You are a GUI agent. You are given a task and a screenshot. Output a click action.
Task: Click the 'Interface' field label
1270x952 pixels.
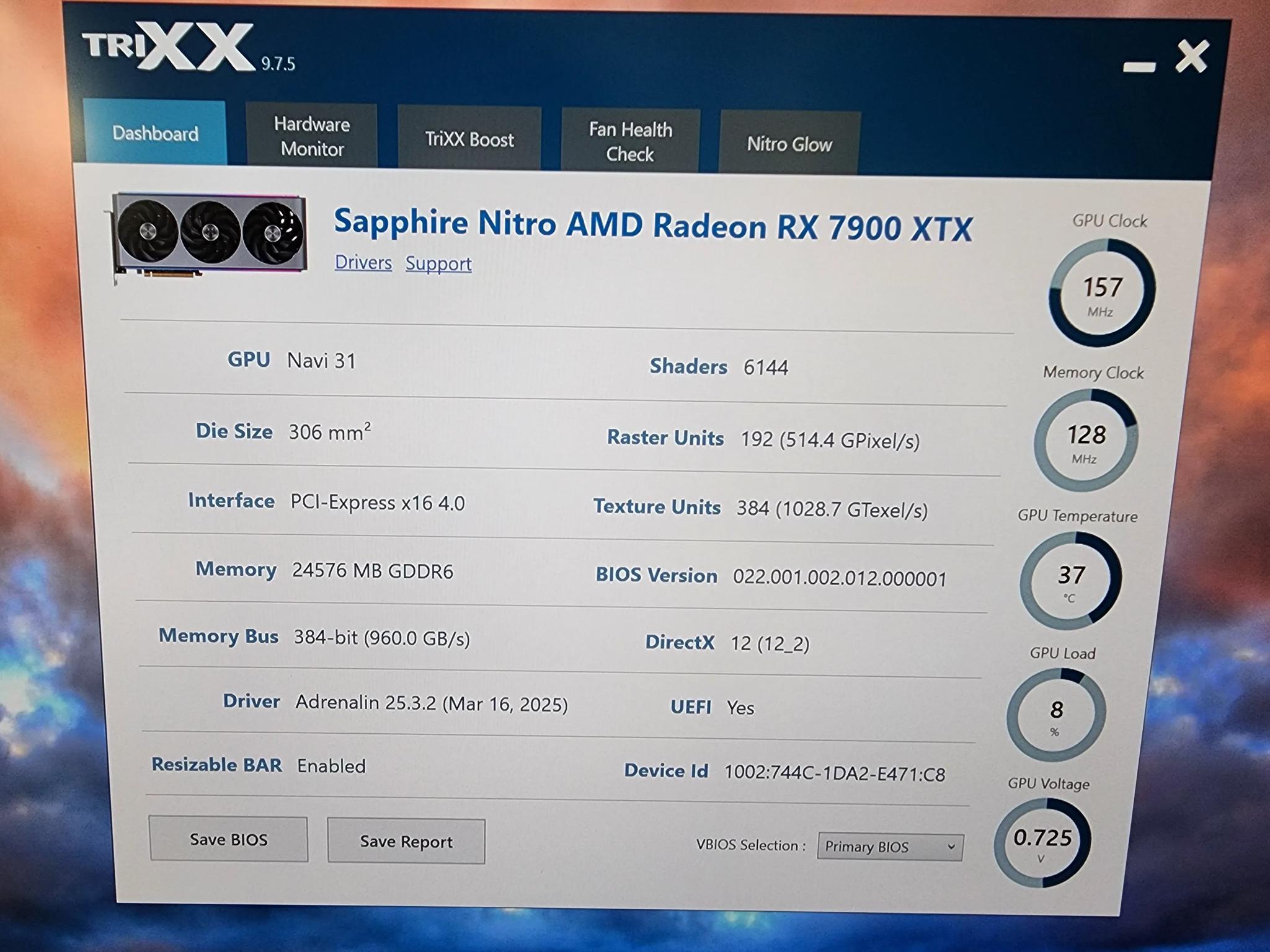click(x=231, y=500)
